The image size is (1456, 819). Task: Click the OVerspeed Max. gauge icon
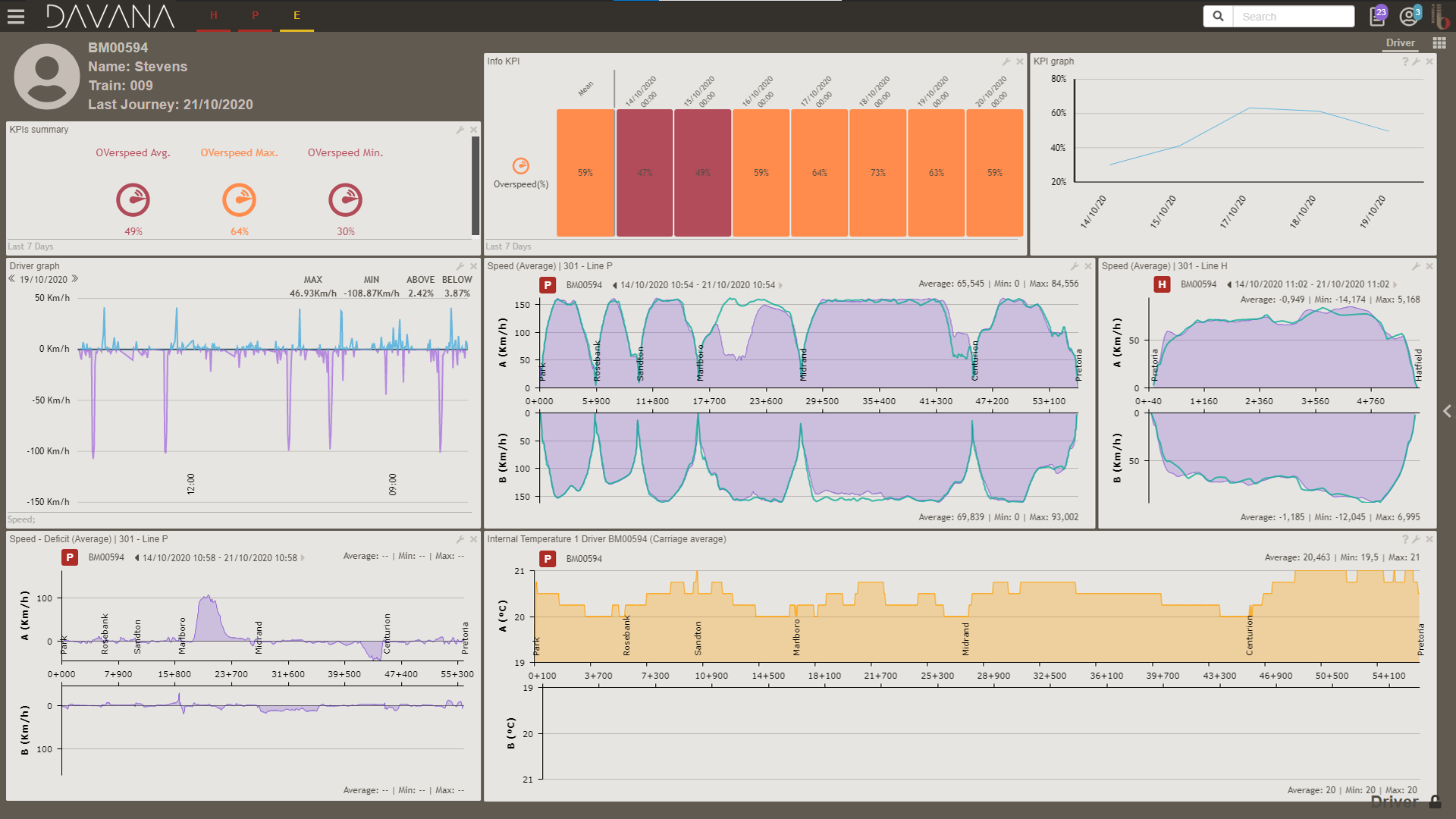pos(239,200)
